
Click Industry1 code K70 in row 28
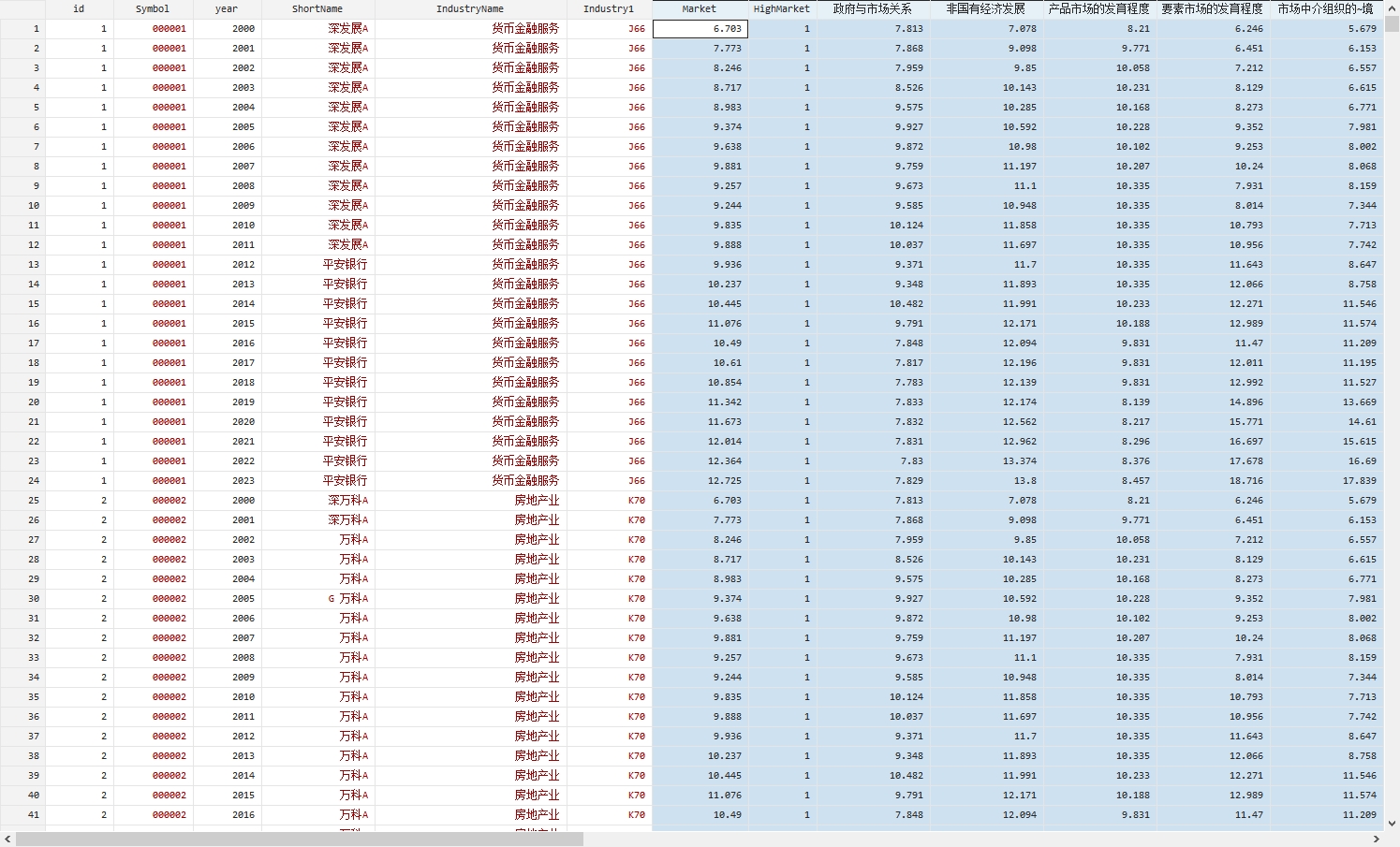pyautogui.click(x=610, y=560)
